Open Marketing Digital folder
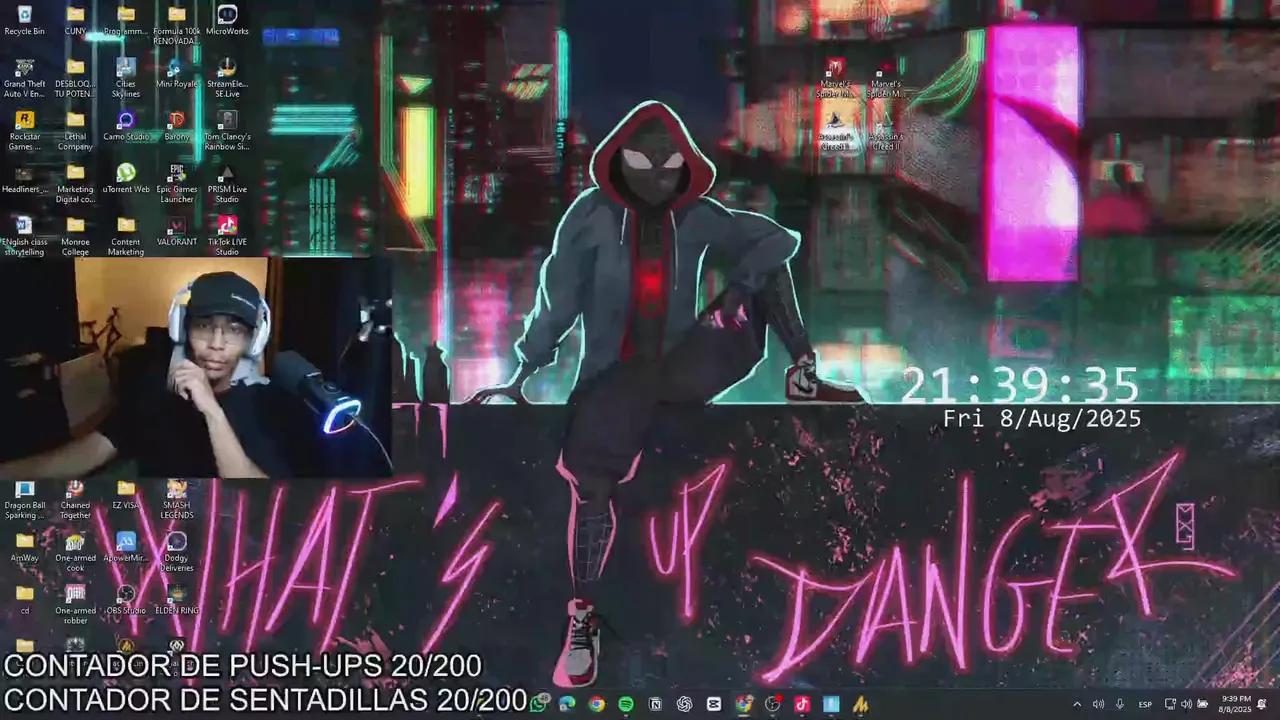The height and width of the screenshot is (720, 1280). (x=75, y=183)
